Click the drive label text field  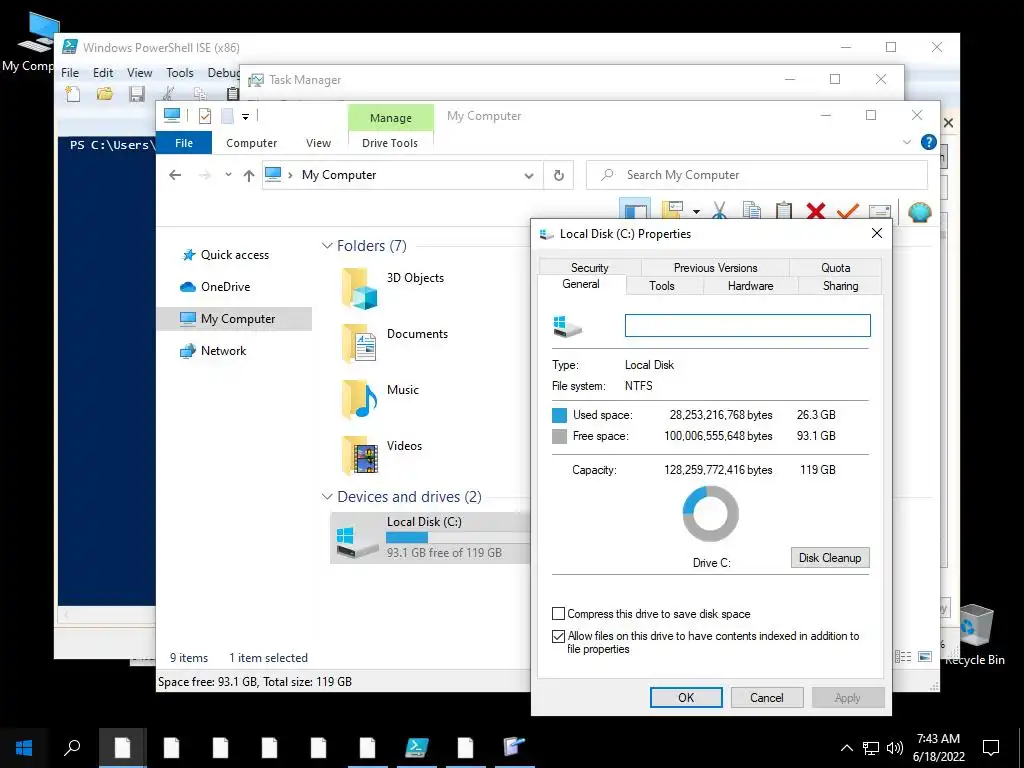pyautogui.click(x=747, y=325)
